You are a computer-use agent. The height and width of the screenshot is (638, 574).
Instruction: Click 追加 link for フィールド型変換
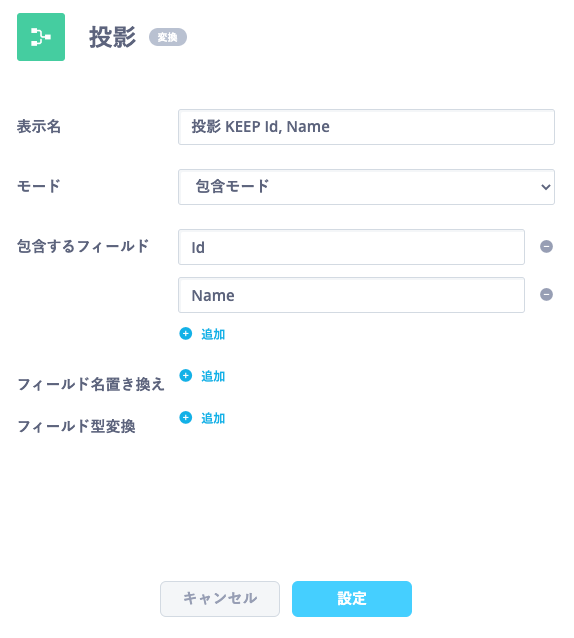pyautogui.click(x=213, y=418)
